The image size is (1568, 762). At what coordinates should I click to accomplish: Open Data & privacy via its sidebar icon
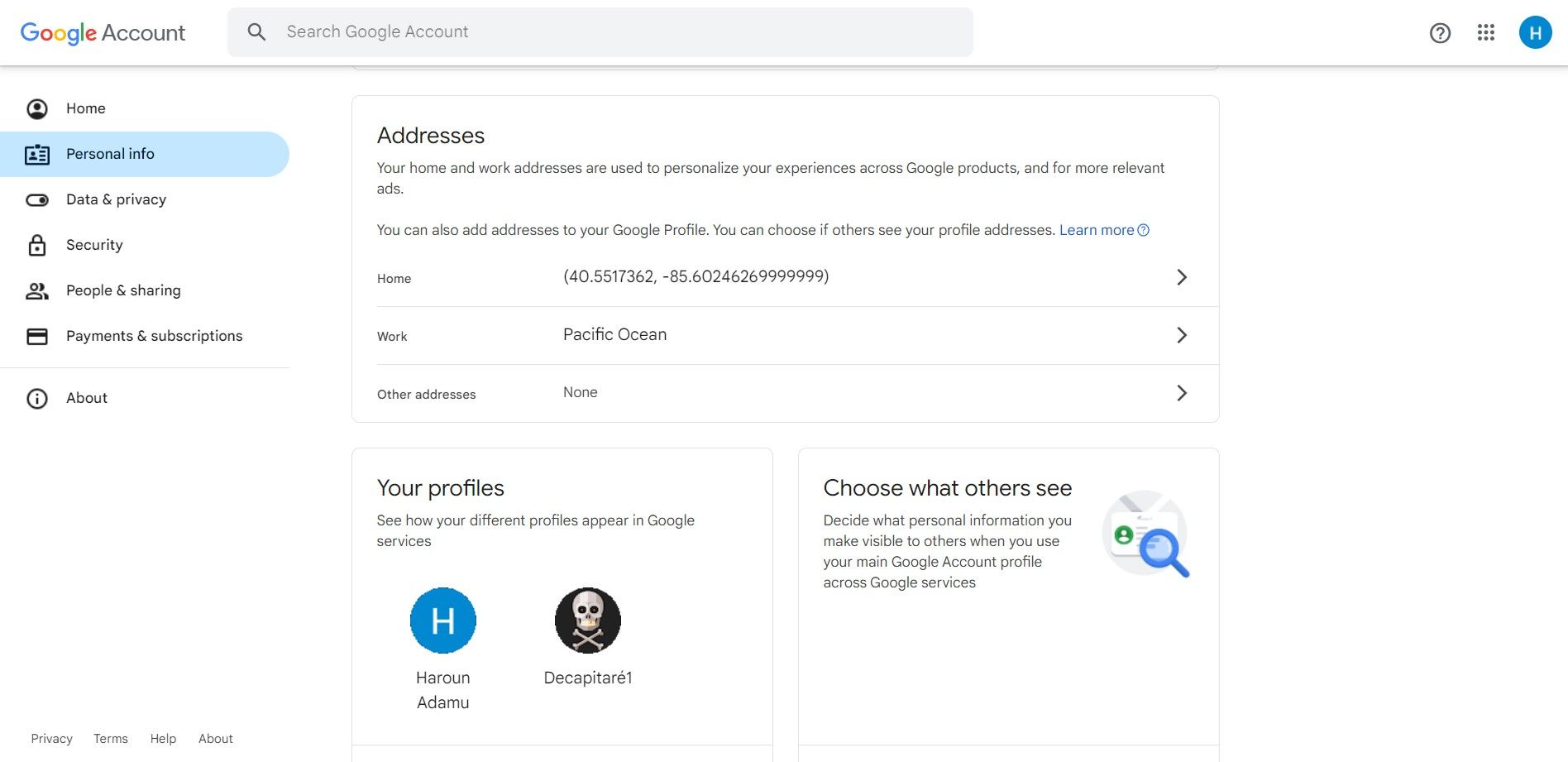tap(36, 199)
